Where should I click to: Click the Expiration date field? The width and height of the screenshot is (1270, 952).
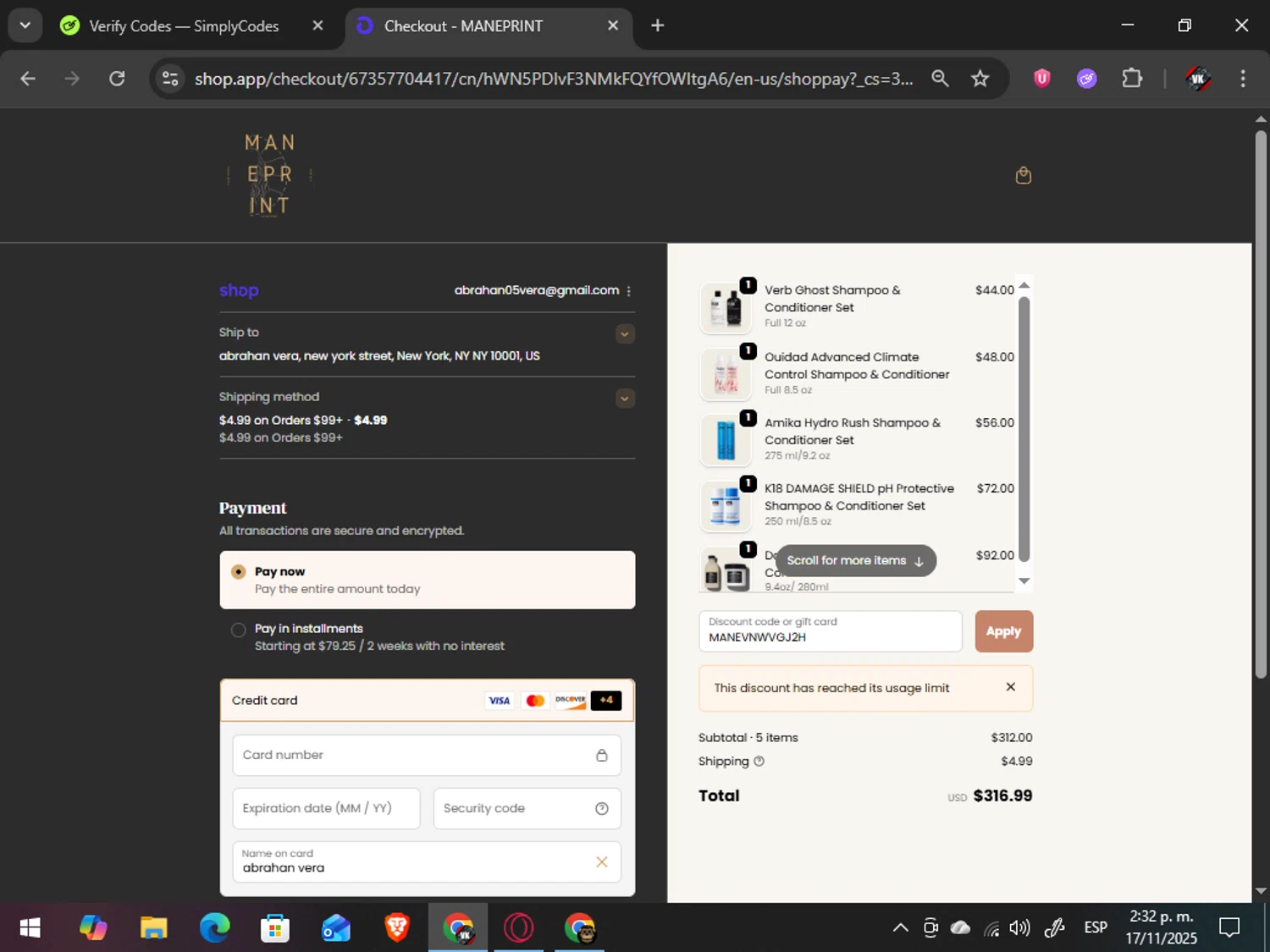pos(326,808)
